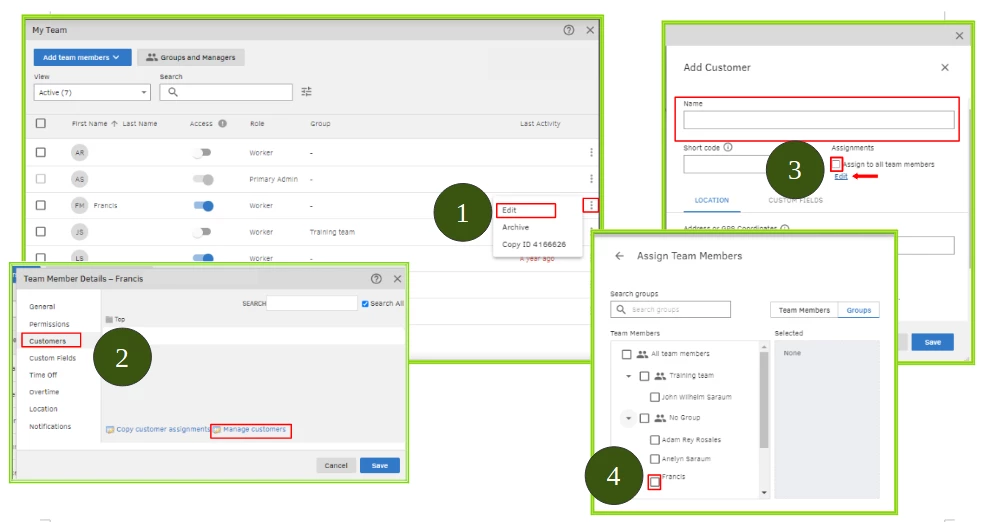Click the JS avatar in Training team row
Viewport: 988px width, 522px height.
click(x=79, y=232)
